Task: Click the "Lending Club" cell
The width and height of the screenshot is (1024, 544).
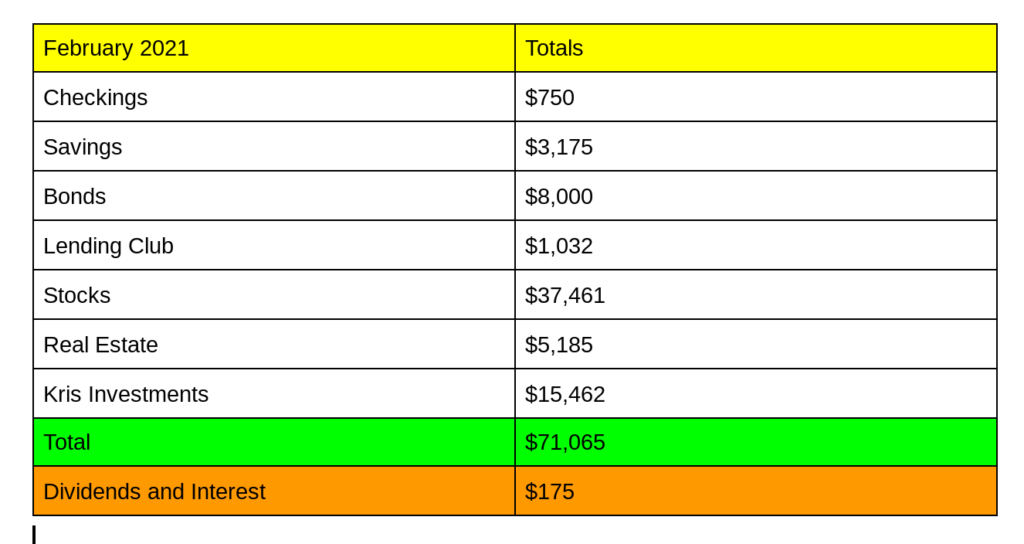Action: point(108,246)
